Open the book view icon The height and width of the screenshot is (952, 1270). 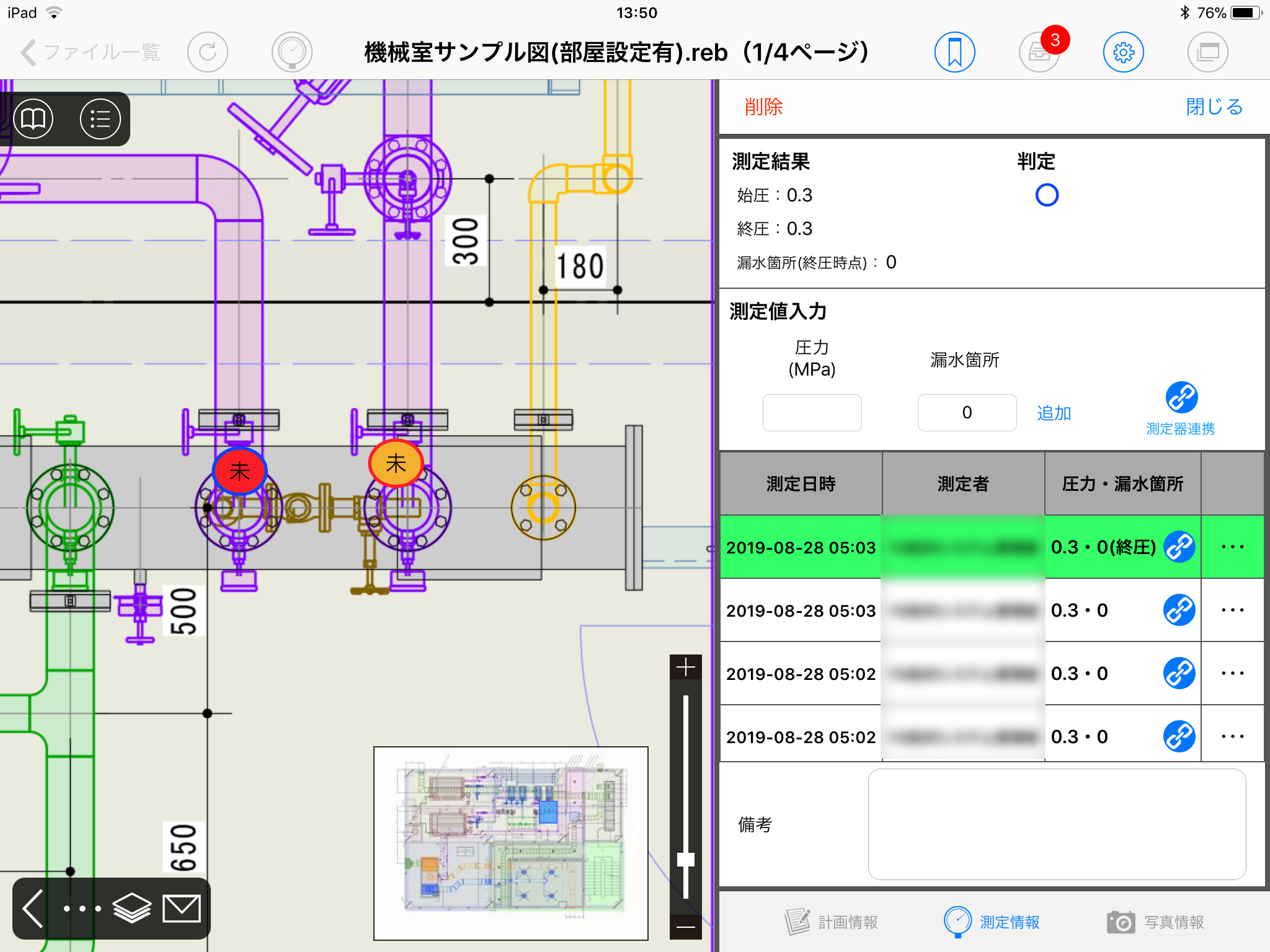33,118
